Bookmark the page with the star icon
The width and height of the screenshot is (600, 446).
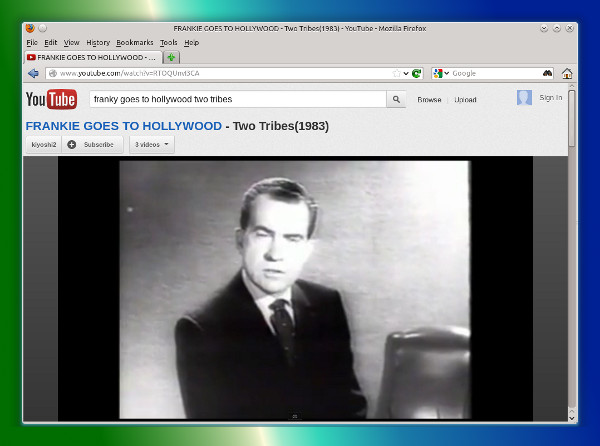tap(397, 73)
